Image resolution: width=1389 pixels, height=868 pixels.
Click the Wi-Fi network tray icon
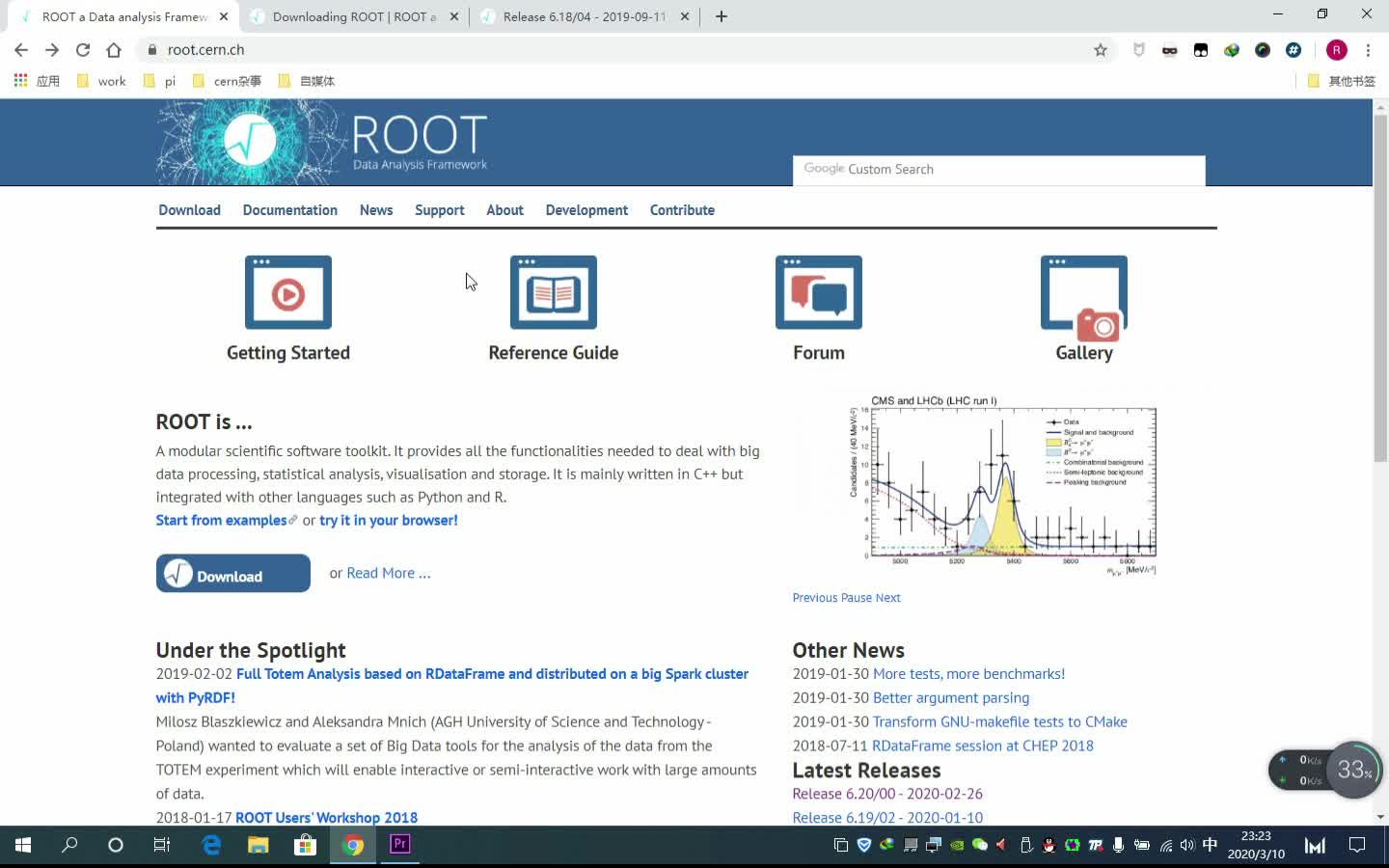[1165, 845]
